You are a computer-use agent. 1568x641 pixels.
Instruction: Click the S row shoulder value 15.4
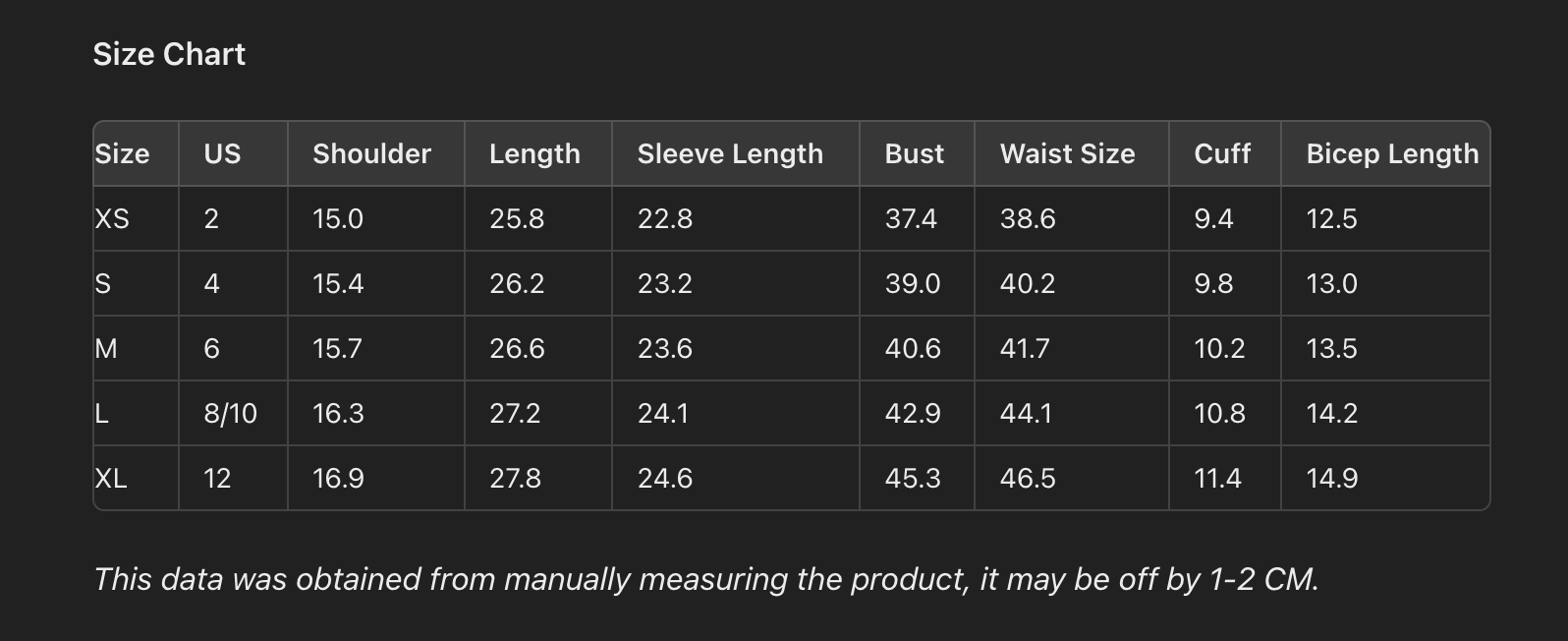pyautogui.click(x=338, y=283)
